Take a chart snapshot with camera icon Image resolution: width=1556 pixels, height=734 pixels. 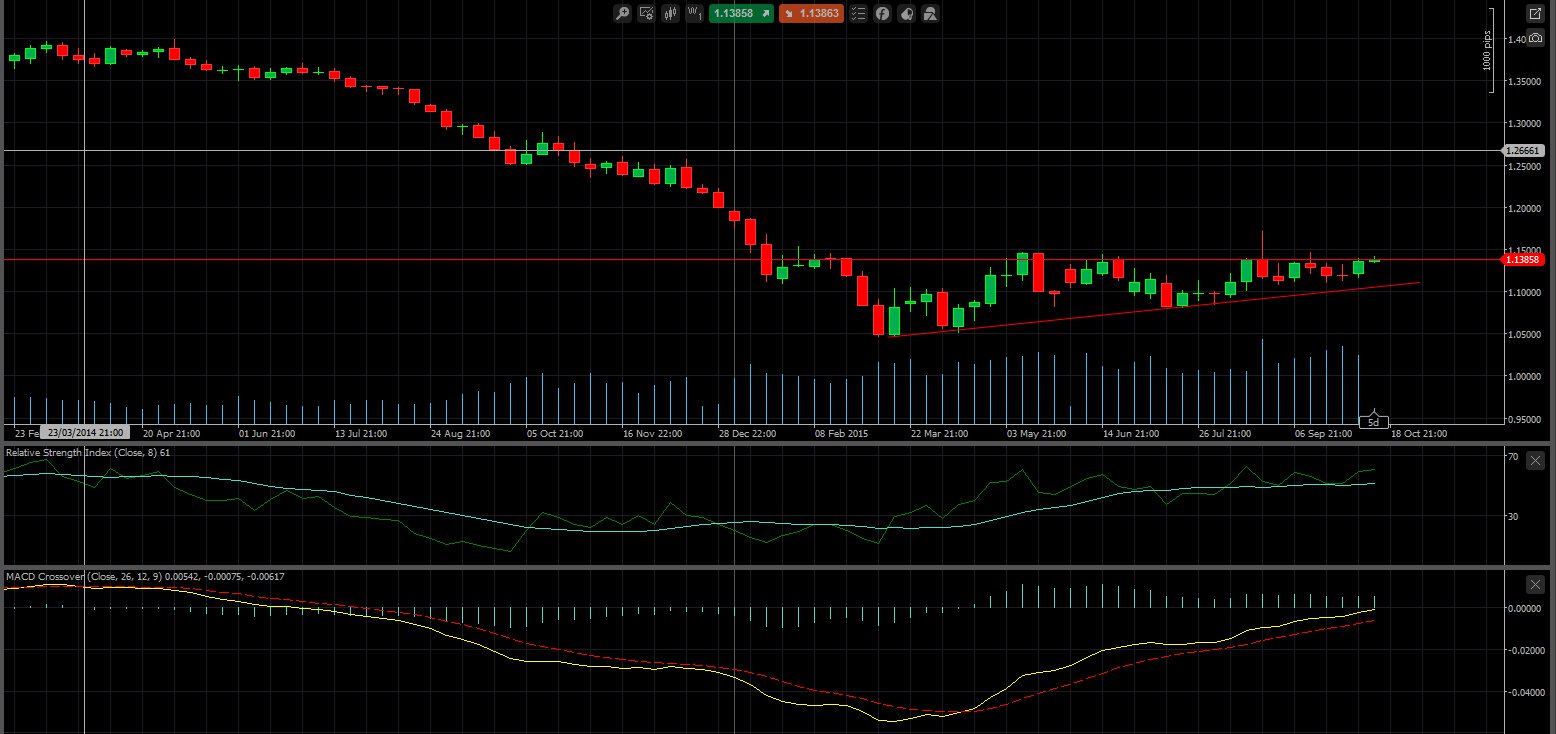pos(1535,38)
